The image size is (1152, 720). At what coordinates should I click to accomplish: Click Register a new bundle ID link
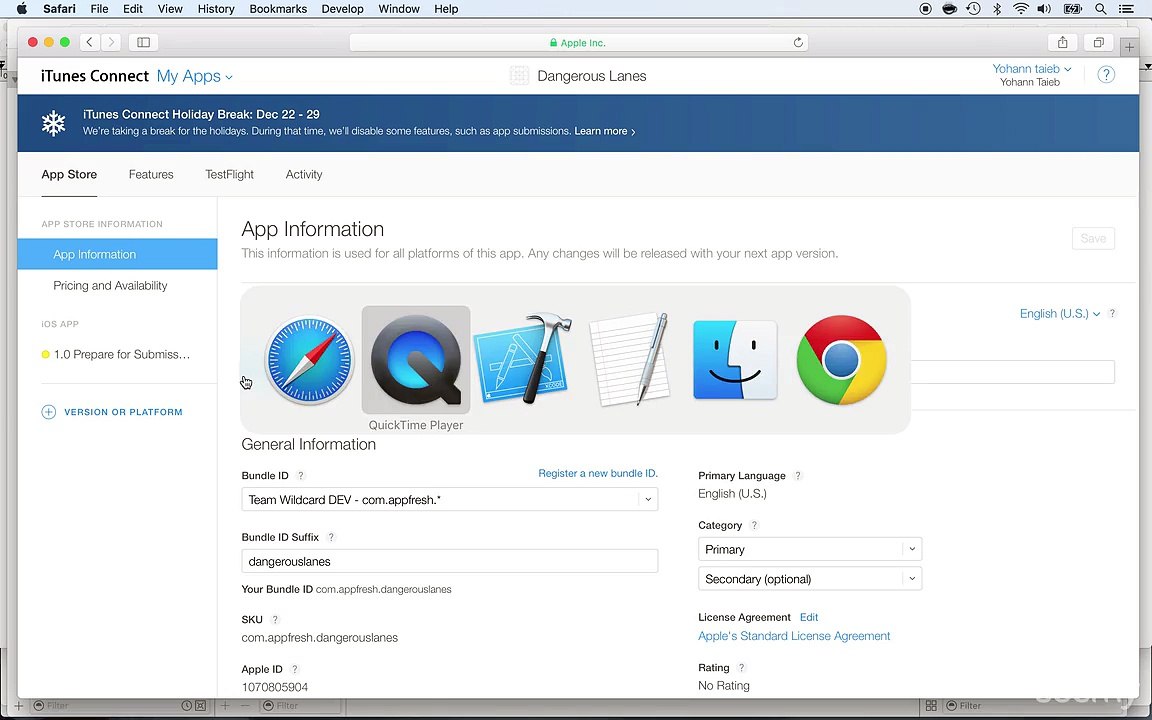(598, 473)
